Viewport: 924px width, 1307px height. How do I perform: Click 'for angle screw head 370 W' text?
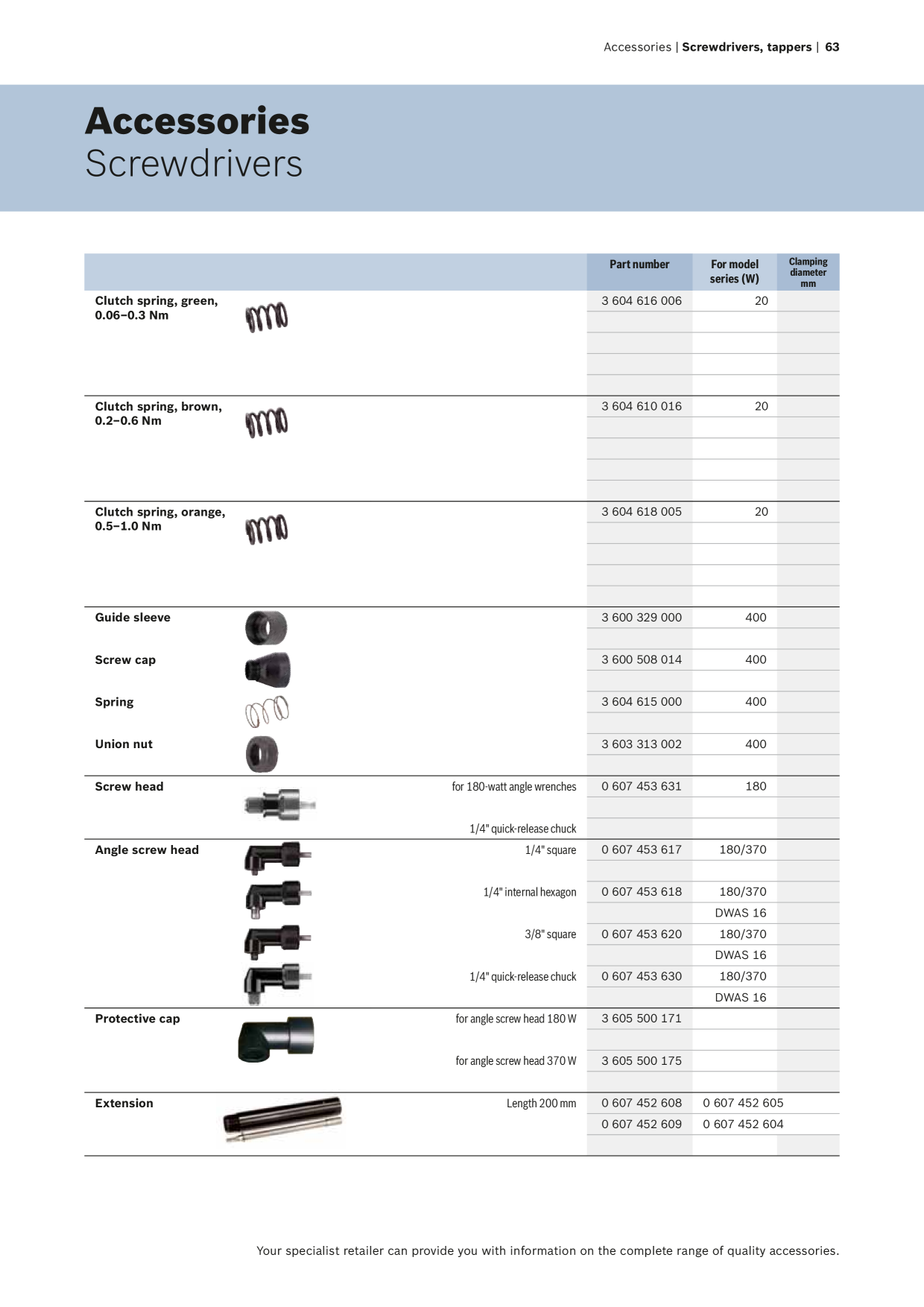tap(516, 1061)
